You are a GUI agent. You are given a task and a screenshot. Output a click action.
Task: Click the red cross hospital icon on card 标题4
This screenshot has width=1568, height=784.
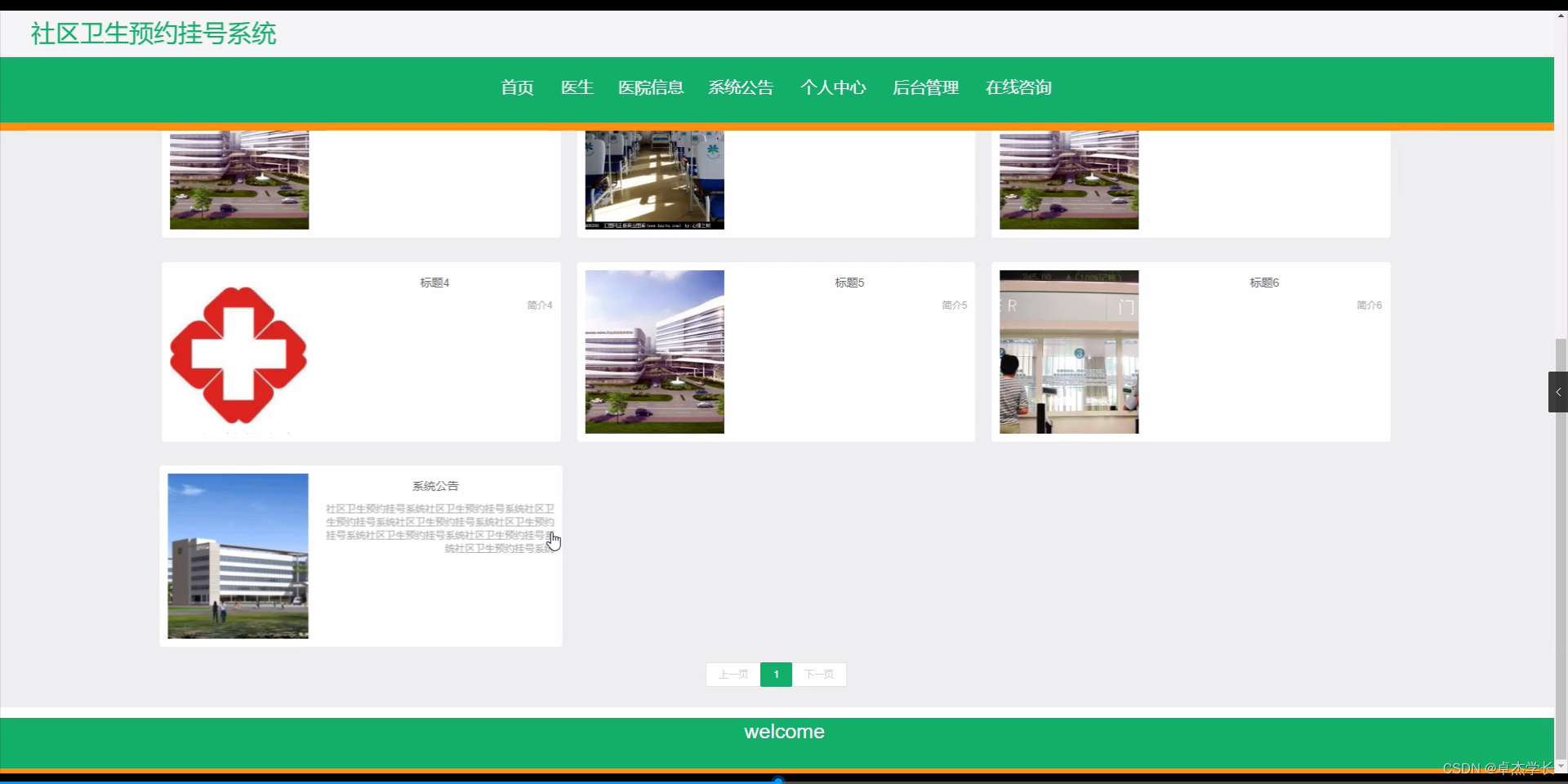tap(238, 352)
